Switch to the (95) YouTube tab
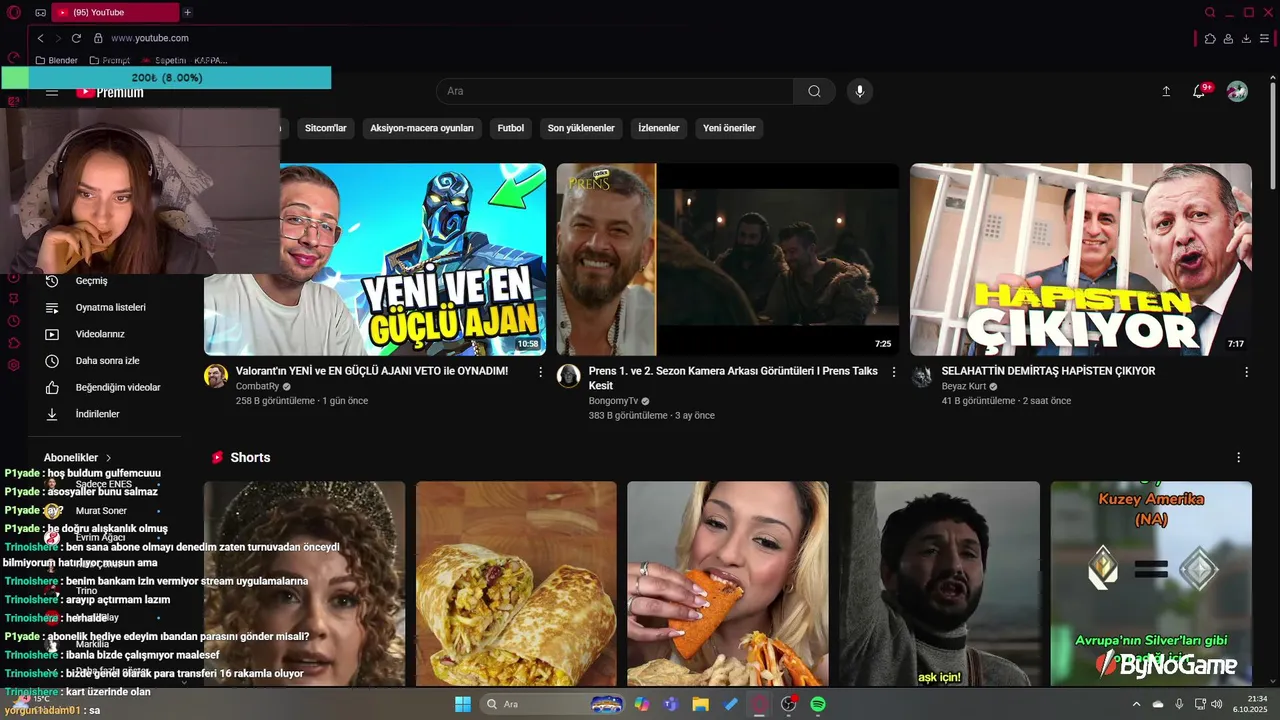The width and height of the screenshot is (1280, 720). pos(114,12)
